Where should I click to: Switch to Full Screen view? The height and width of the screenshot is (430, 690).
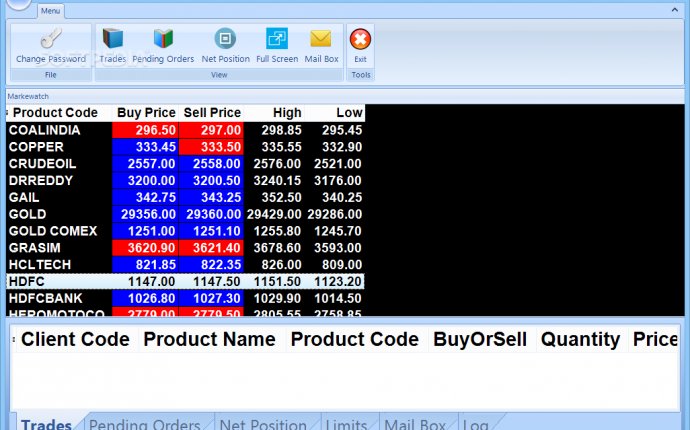point(277,46)
